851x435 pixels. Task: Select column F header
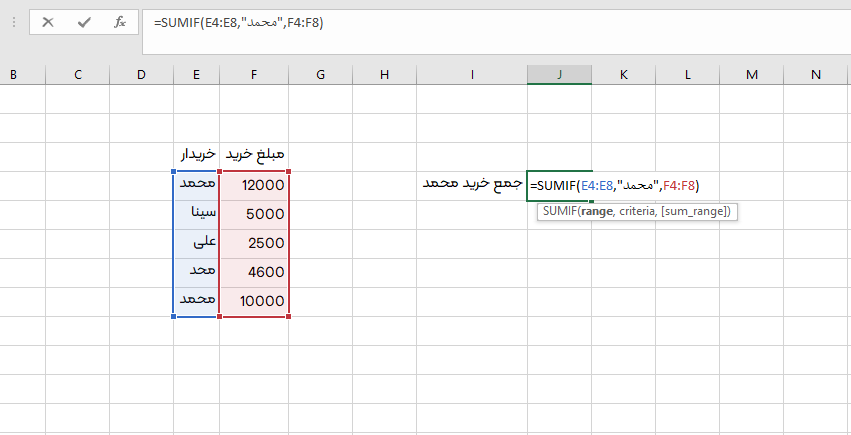coord(254,74)
